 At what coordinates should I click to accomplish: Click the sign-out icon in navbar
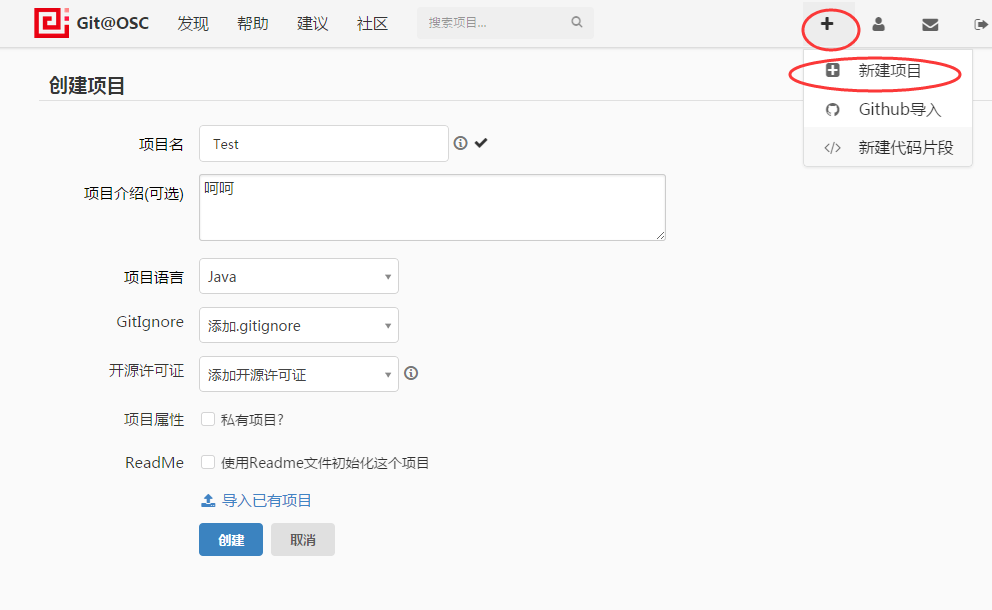tap(981, 25)
